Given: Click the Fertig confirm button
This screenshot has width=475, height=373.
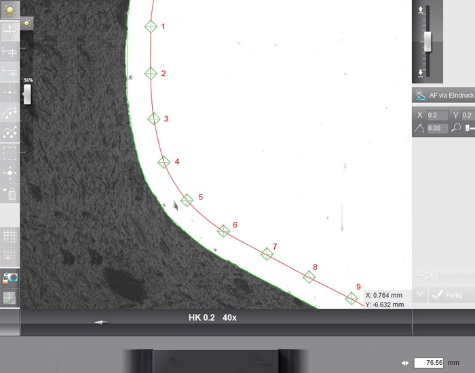Looking at the screenshot, I should click(452, 295).
